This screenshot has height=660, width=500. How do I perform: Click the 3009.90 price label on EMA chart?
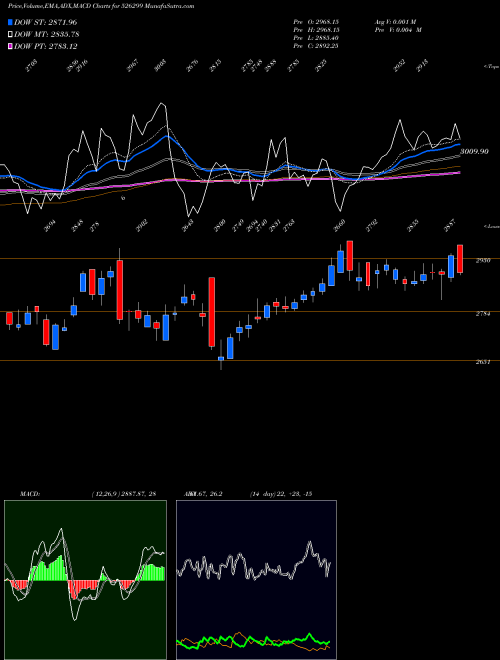[474, 151]
